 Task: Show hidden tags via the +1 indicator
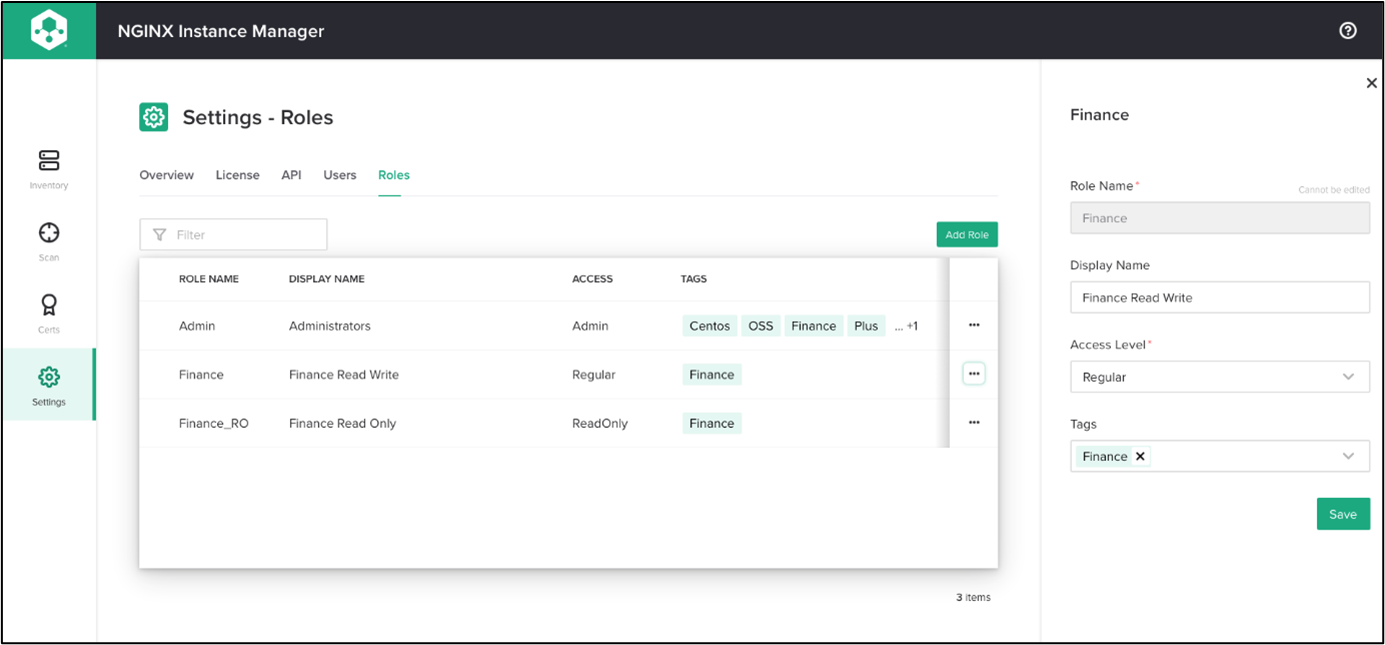tap(906, 326)
